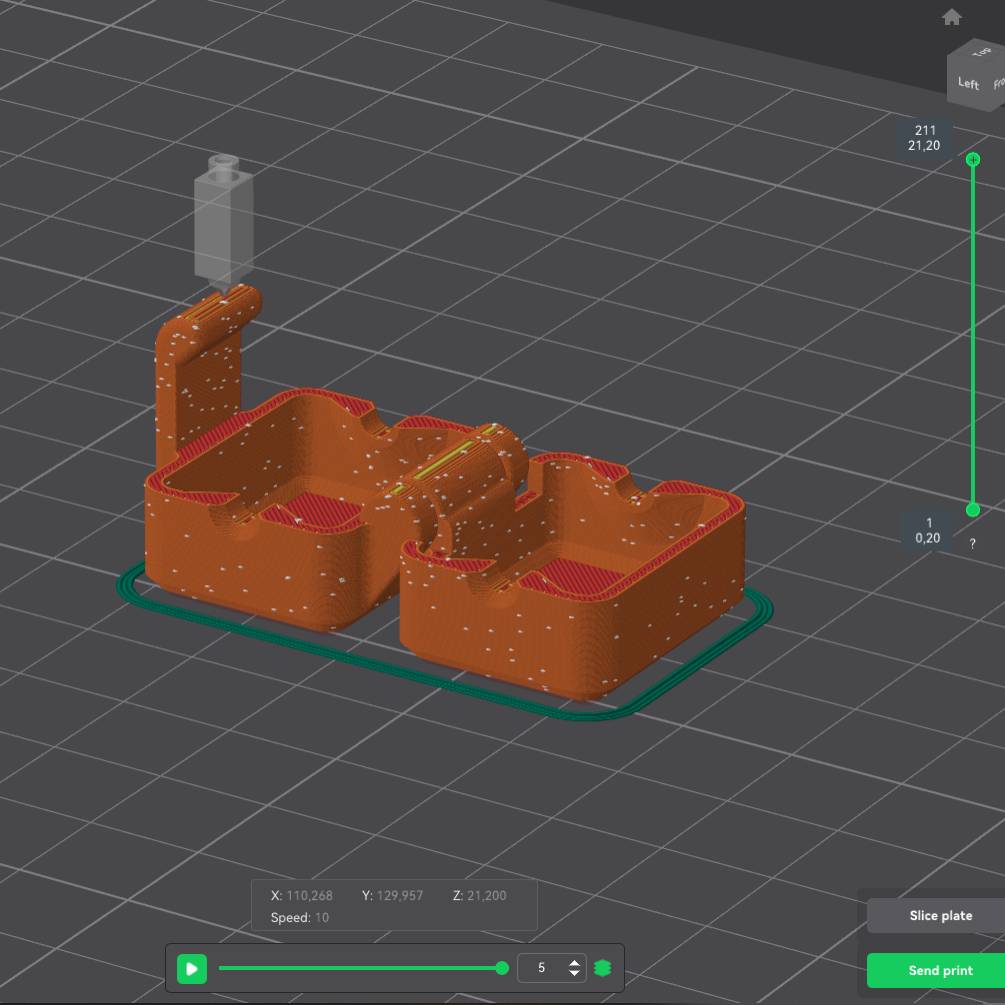This screenshot has height=1005, width=1005.
Task: Select the Front face of the view cube
Action: (998, 84)
